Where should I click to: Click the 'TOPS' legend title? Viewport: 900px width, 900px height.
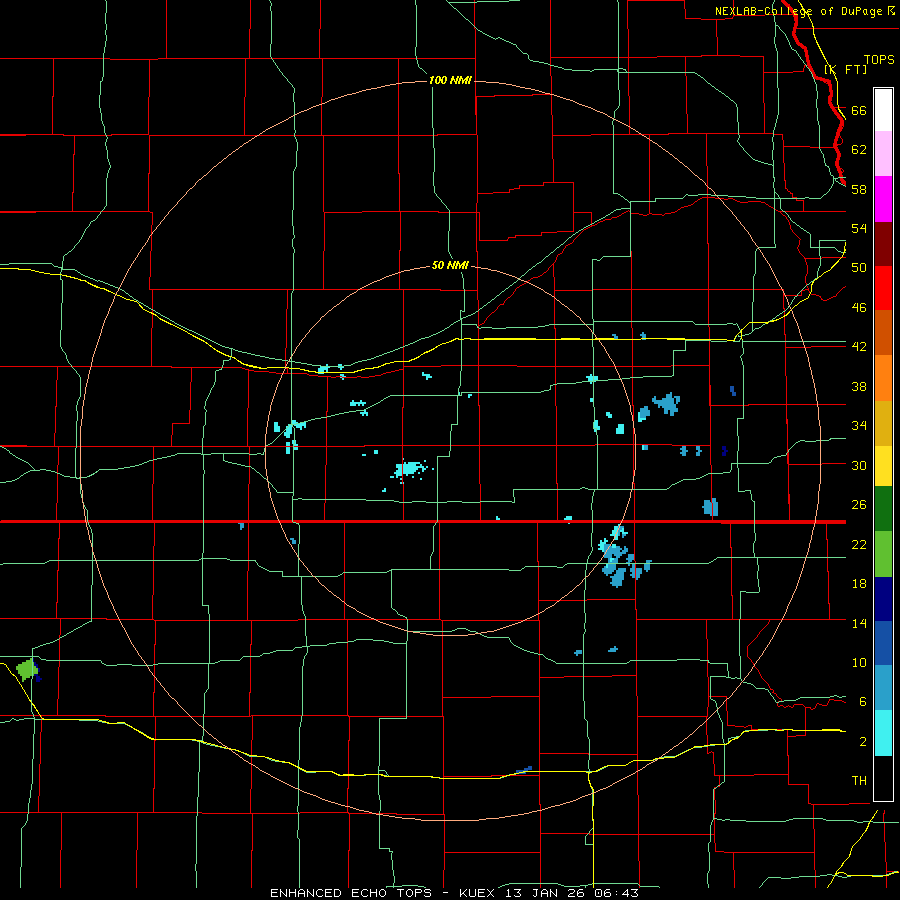tap(879, 59)
